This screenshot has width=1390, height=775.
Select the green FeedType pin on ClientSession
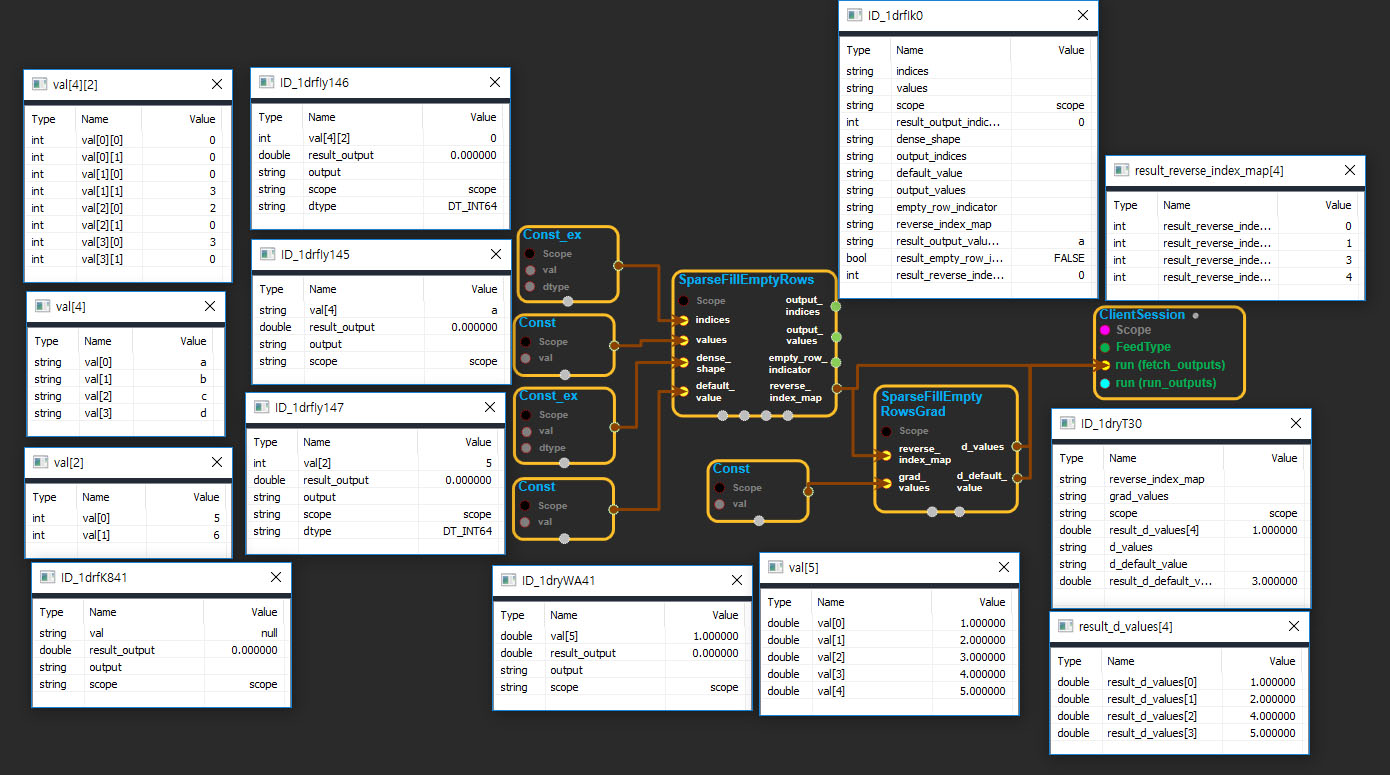[x=1105, y=347]
